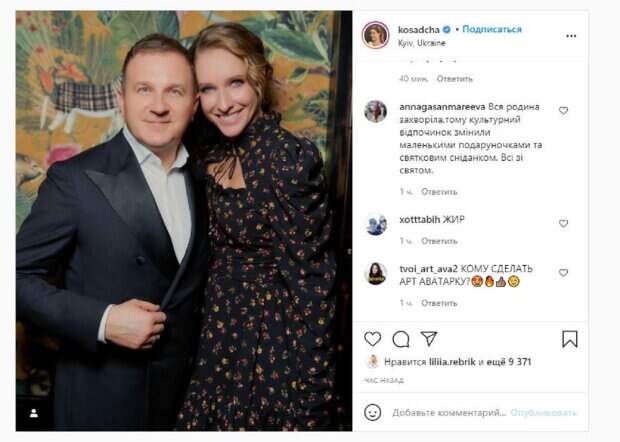Reply to annagasanmareeva's comment
Image resolution: width=620 pixels, height=442 pixels.
click(x=439, y=192)
